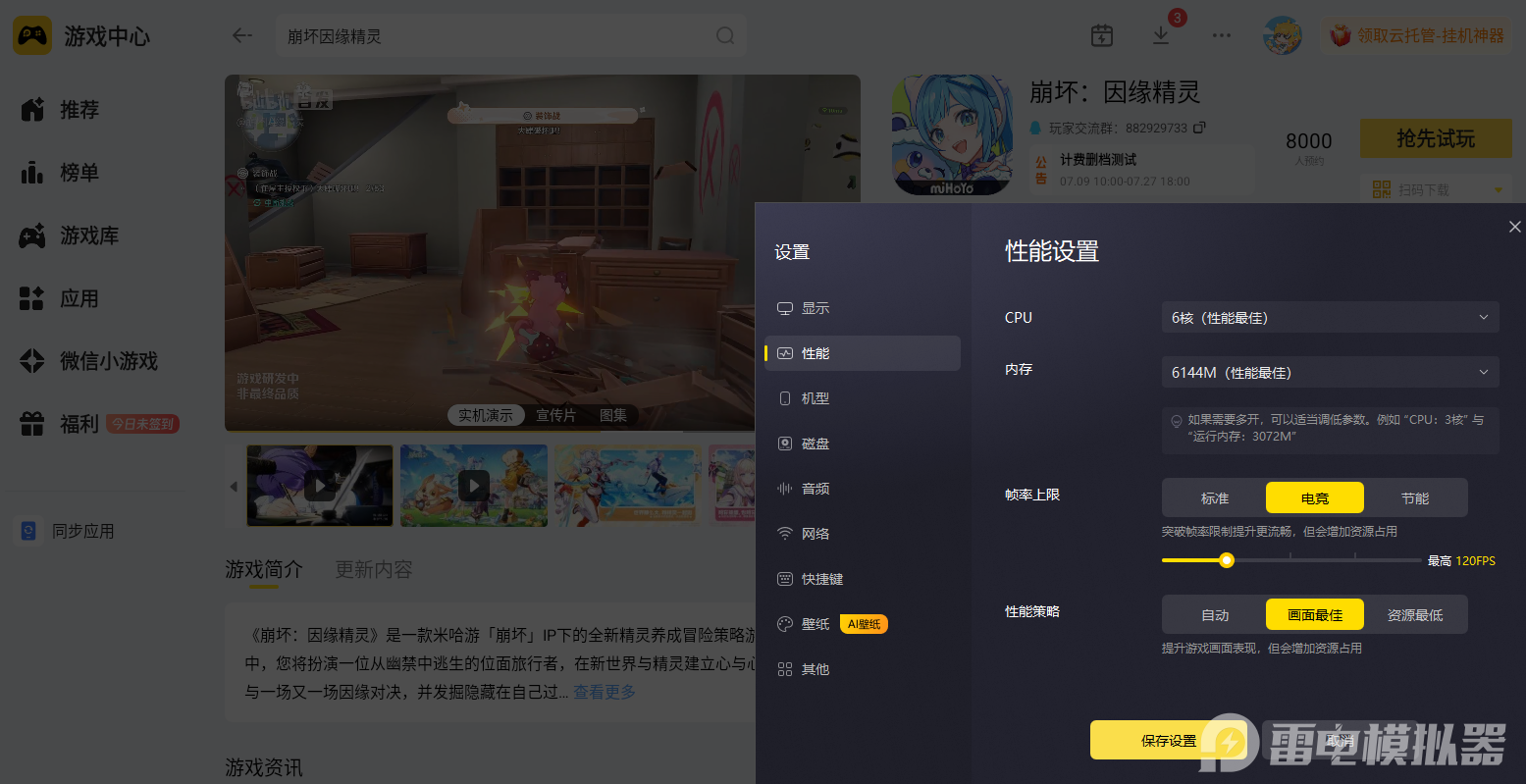The width and height of the screenshot is (1526, 784).
Task: Select the 性能 settings category
Action: (x=863, y=353)
